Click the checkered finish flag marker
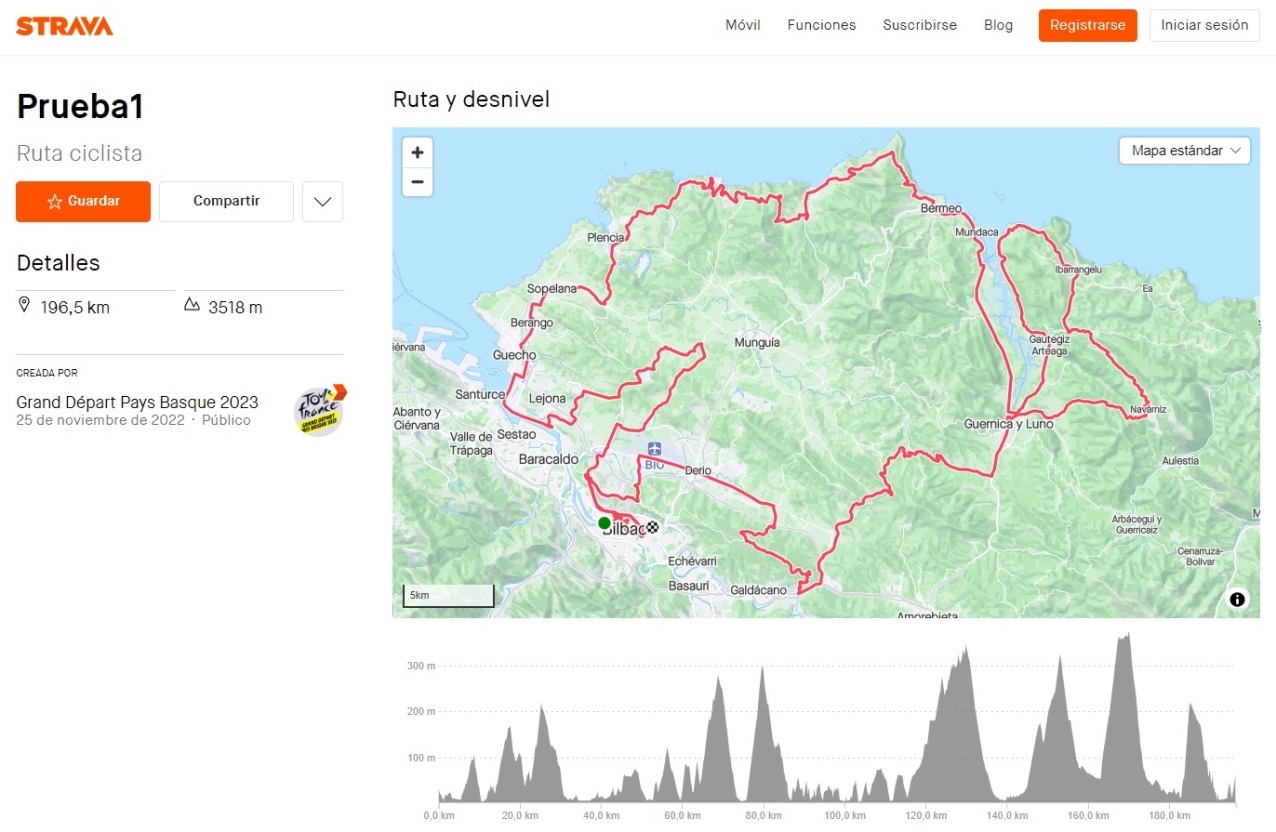Screen dimensions: 1276x832 653,527
